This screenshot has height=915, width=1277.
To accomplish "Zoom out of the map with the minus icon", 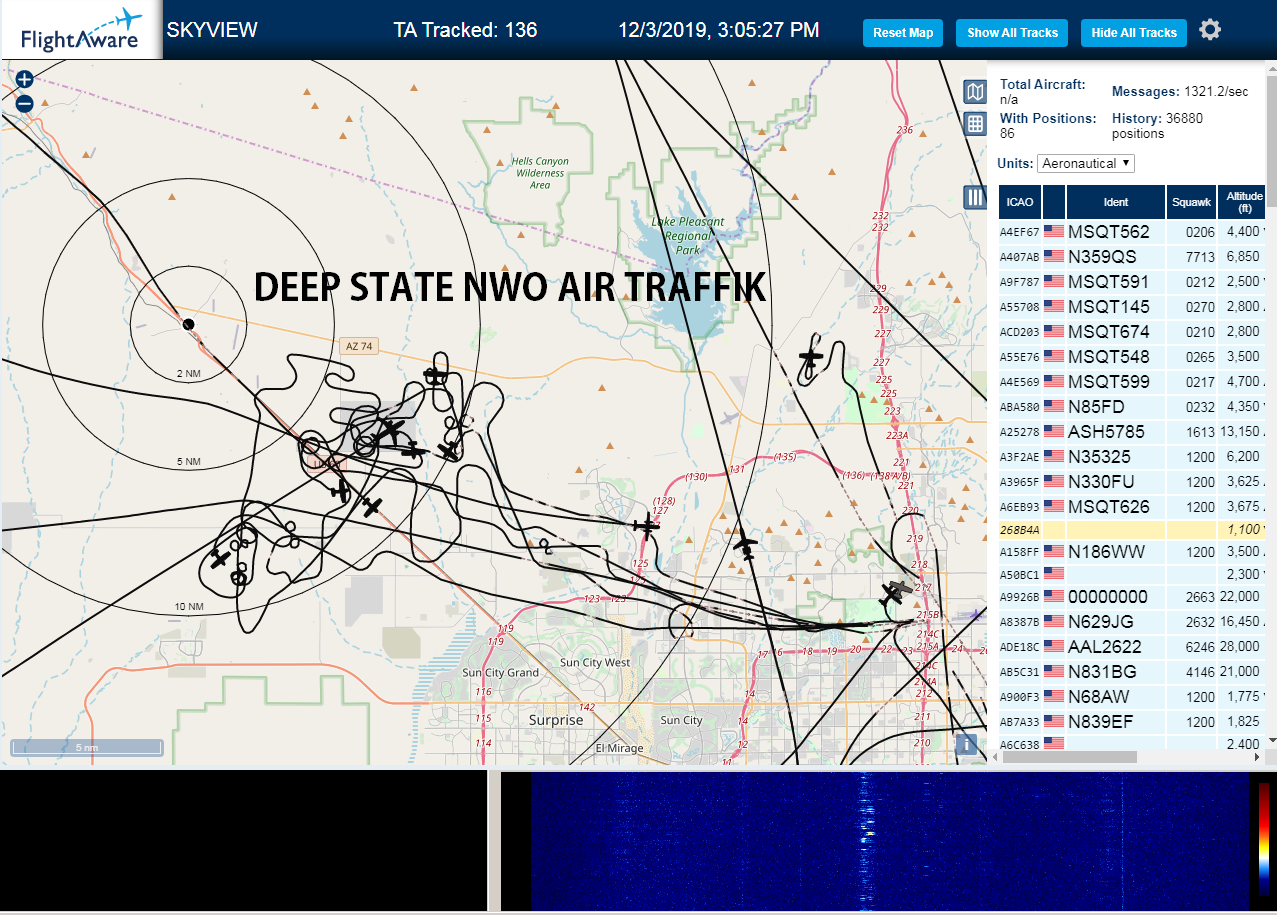I will [25, 103].
